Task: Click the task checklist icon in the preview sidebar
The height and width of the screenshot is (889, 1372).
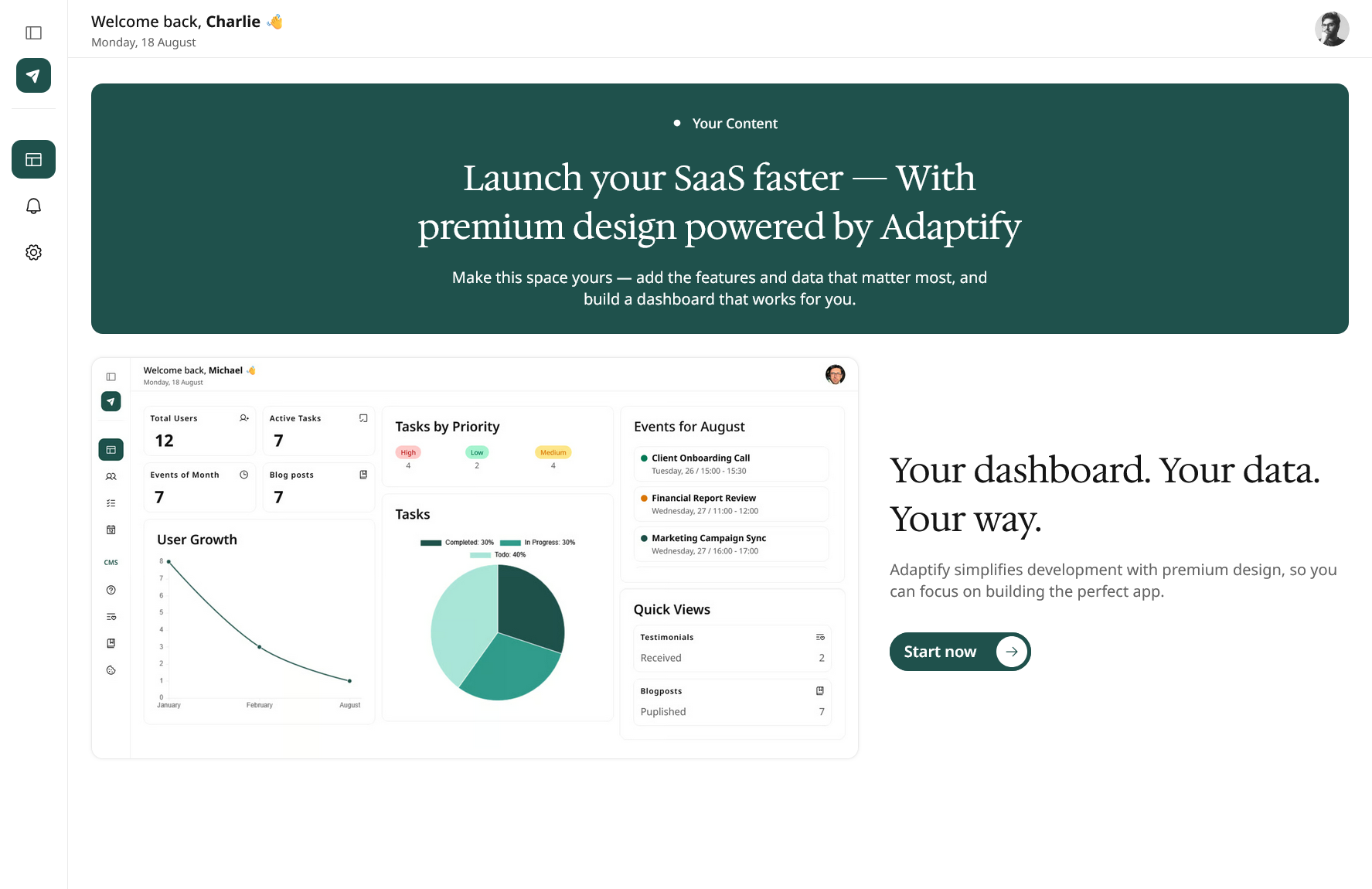Action: pos(111,503)
